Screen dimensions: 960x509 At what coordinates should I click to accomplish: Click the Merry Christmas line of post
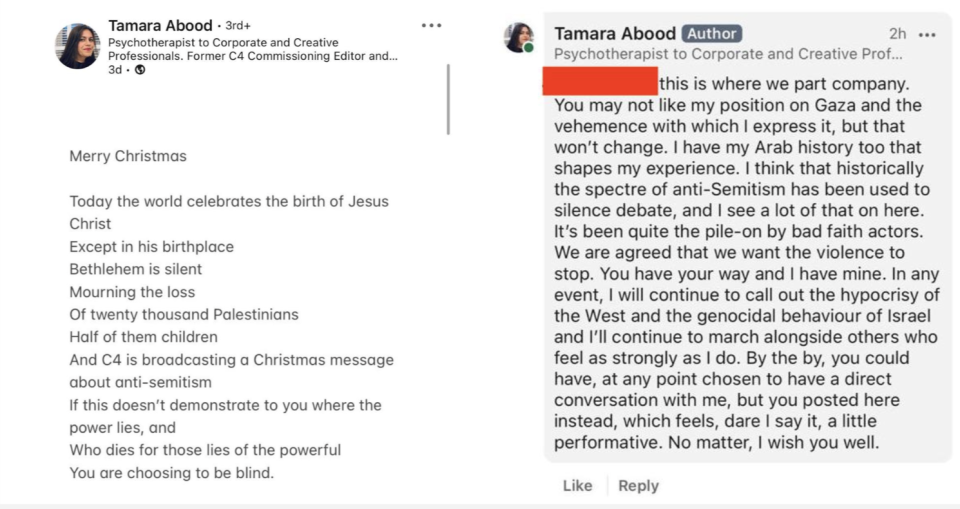point(127,156)
